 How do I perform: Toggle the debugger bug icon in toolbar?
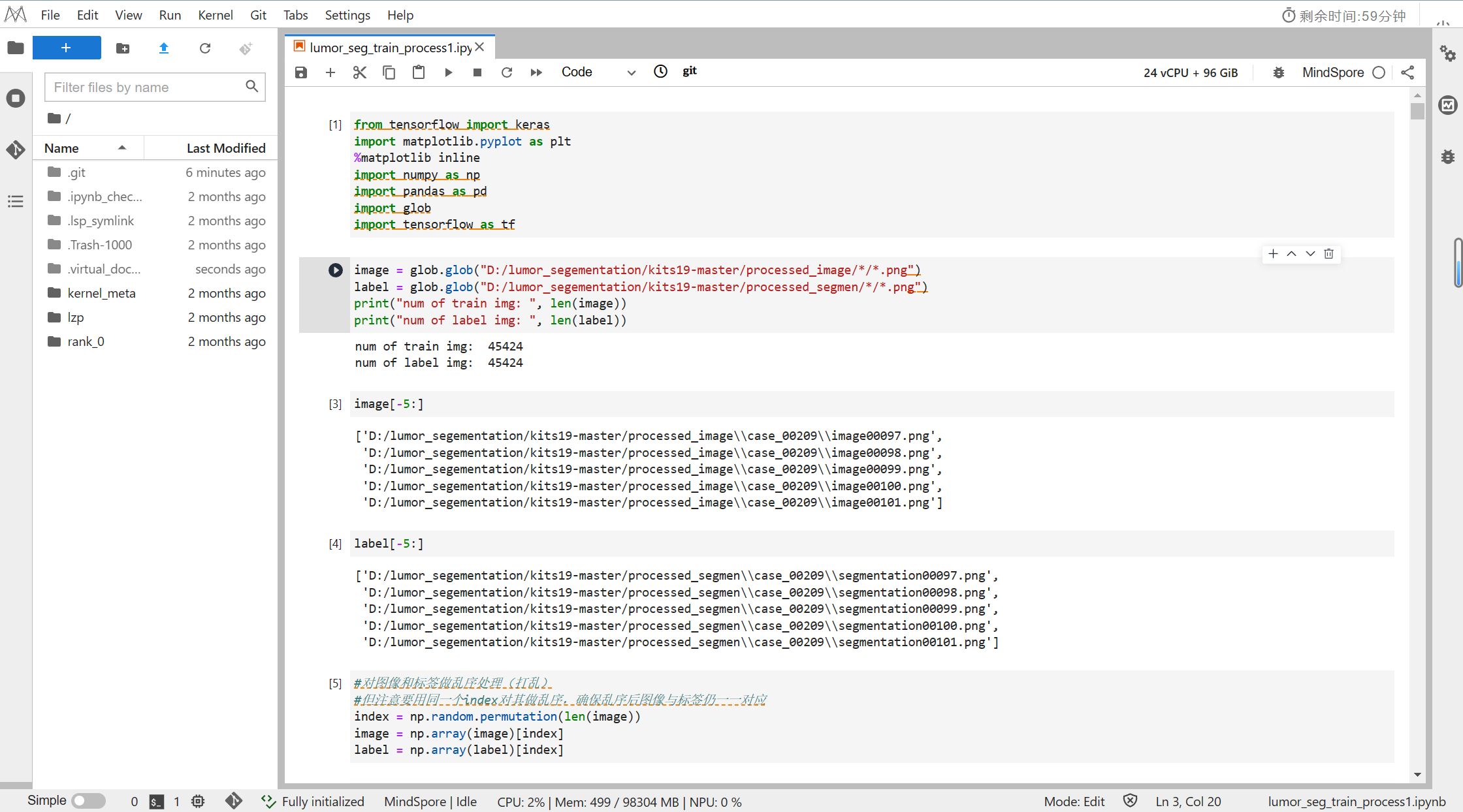pos(1278,72)
